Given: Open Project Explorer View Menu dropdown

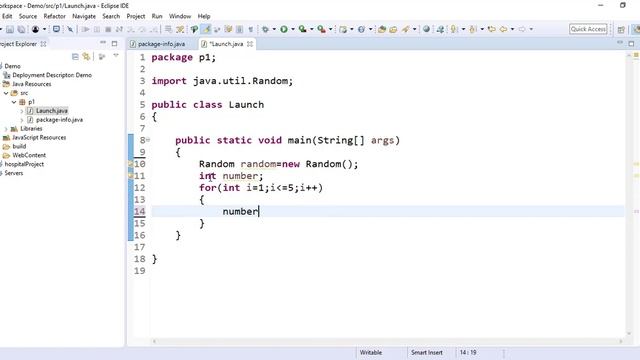Looking at the screenshot, I should 116,56.
